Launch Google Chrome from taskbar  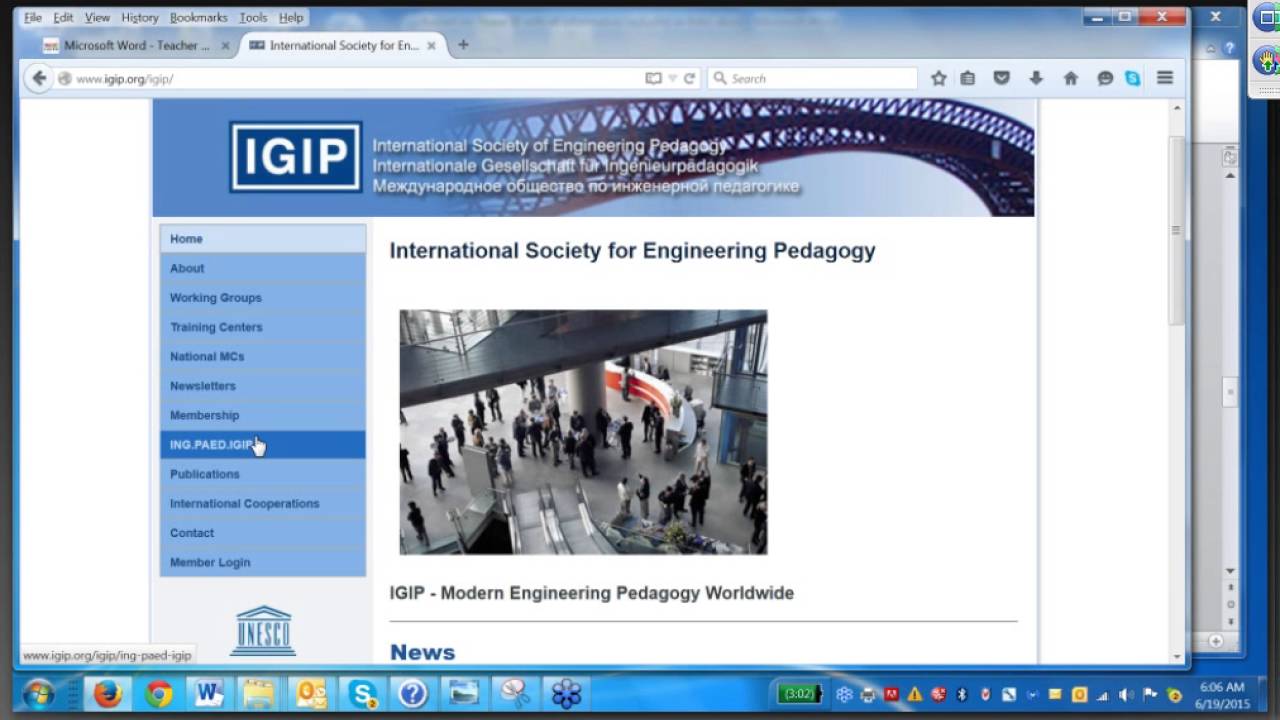point(158,693)
